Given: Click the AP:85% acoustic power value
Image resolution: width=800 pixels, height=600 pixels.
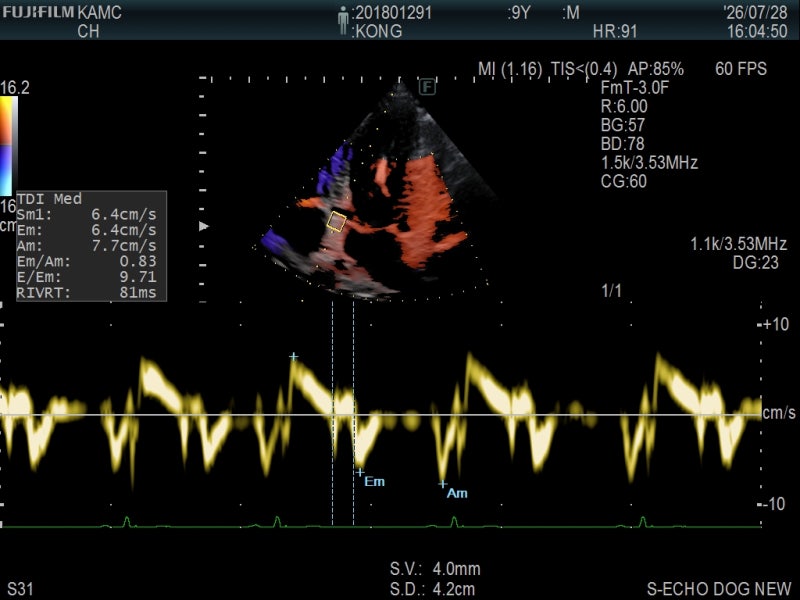Looking at the screenshot, I should pos(656,69).
